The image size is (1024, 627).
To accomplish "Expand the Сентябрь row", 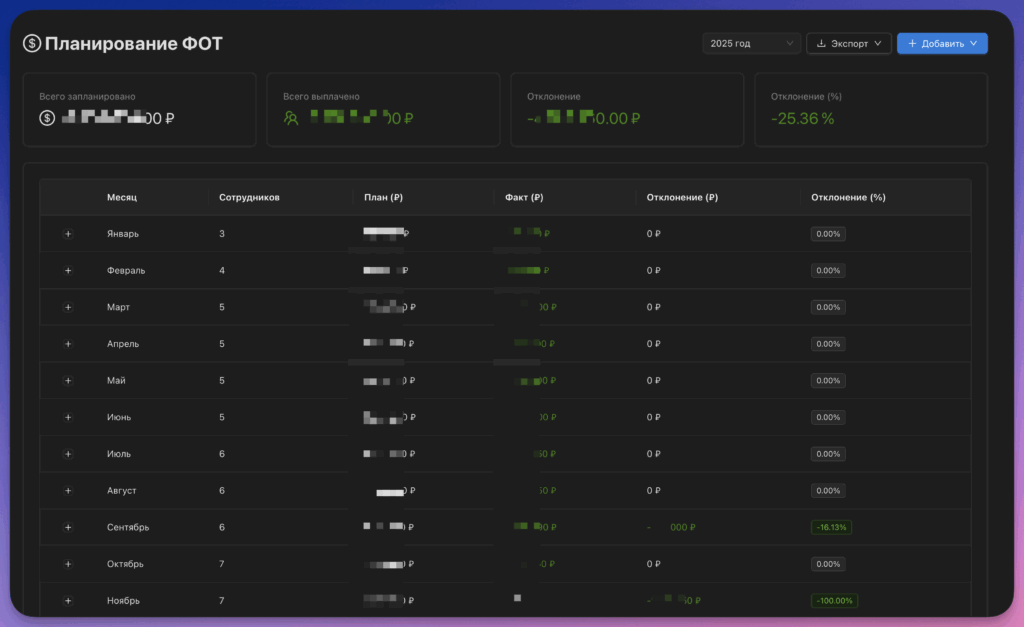I will point(68,527).
